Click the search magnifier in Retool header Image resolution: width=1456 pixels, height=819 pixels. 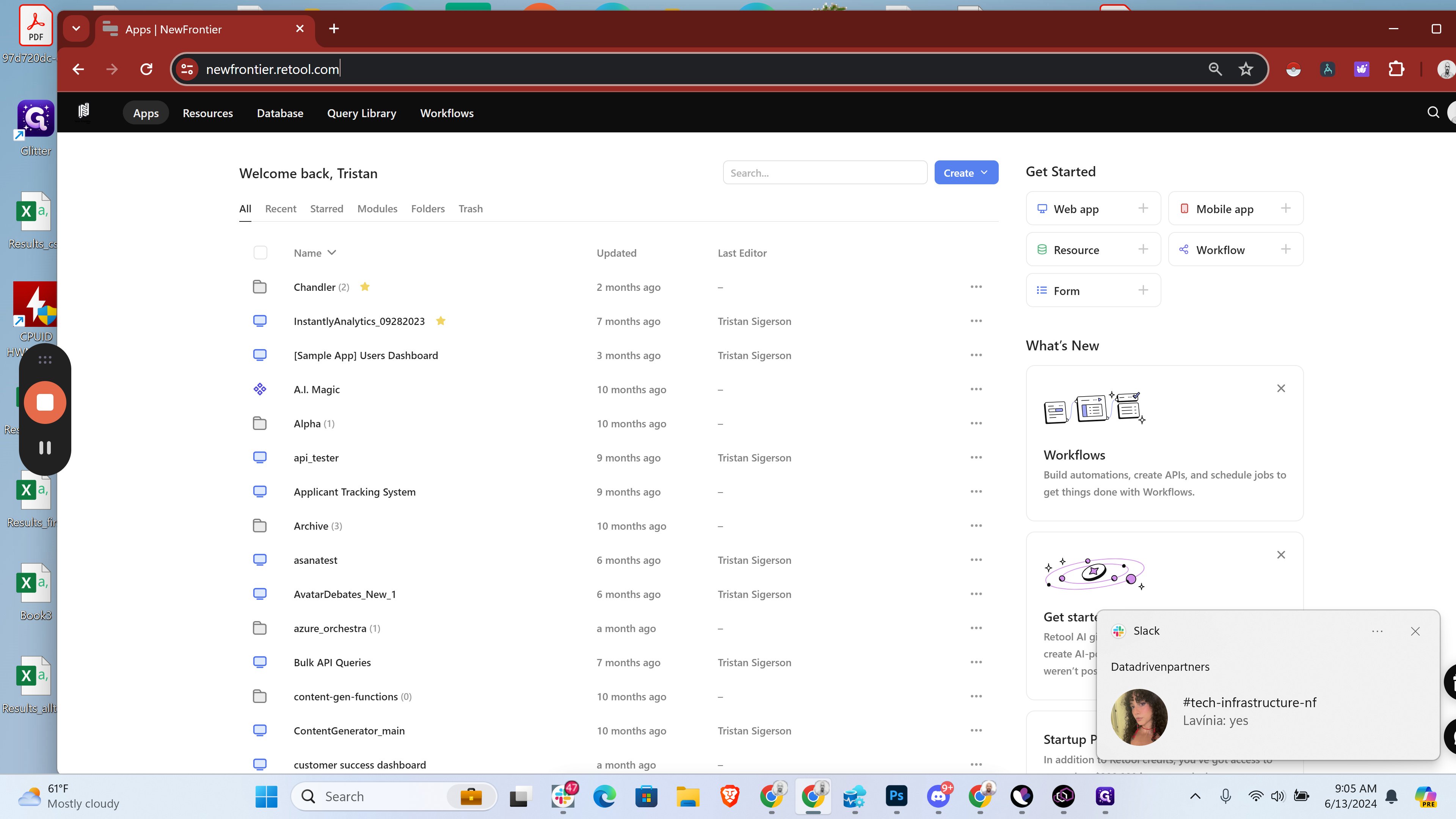coord(1433,113)
